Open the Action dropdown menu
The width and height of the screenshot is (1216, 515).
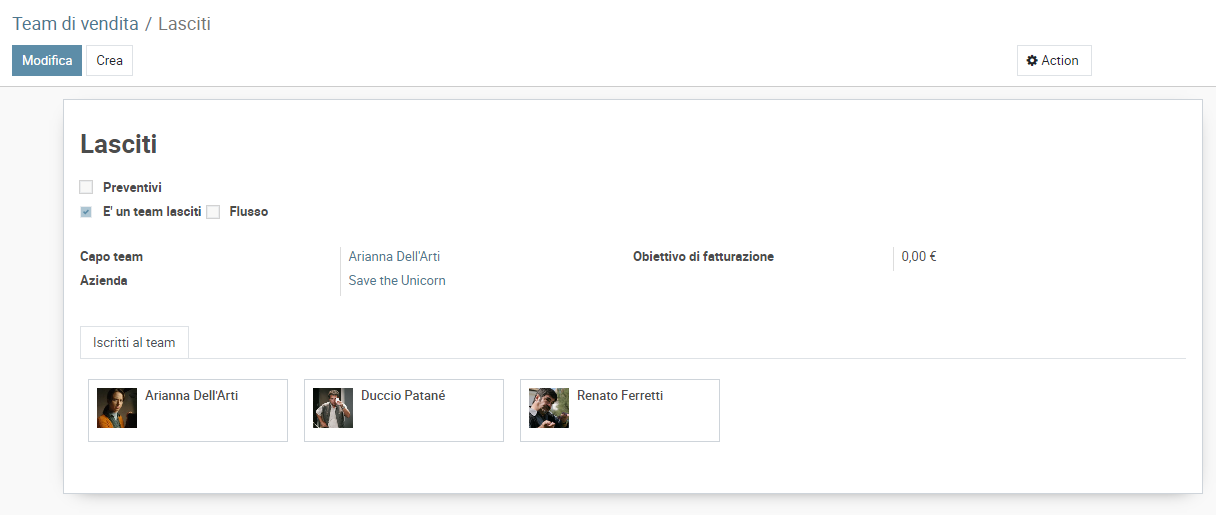[x=1053, y=61]
